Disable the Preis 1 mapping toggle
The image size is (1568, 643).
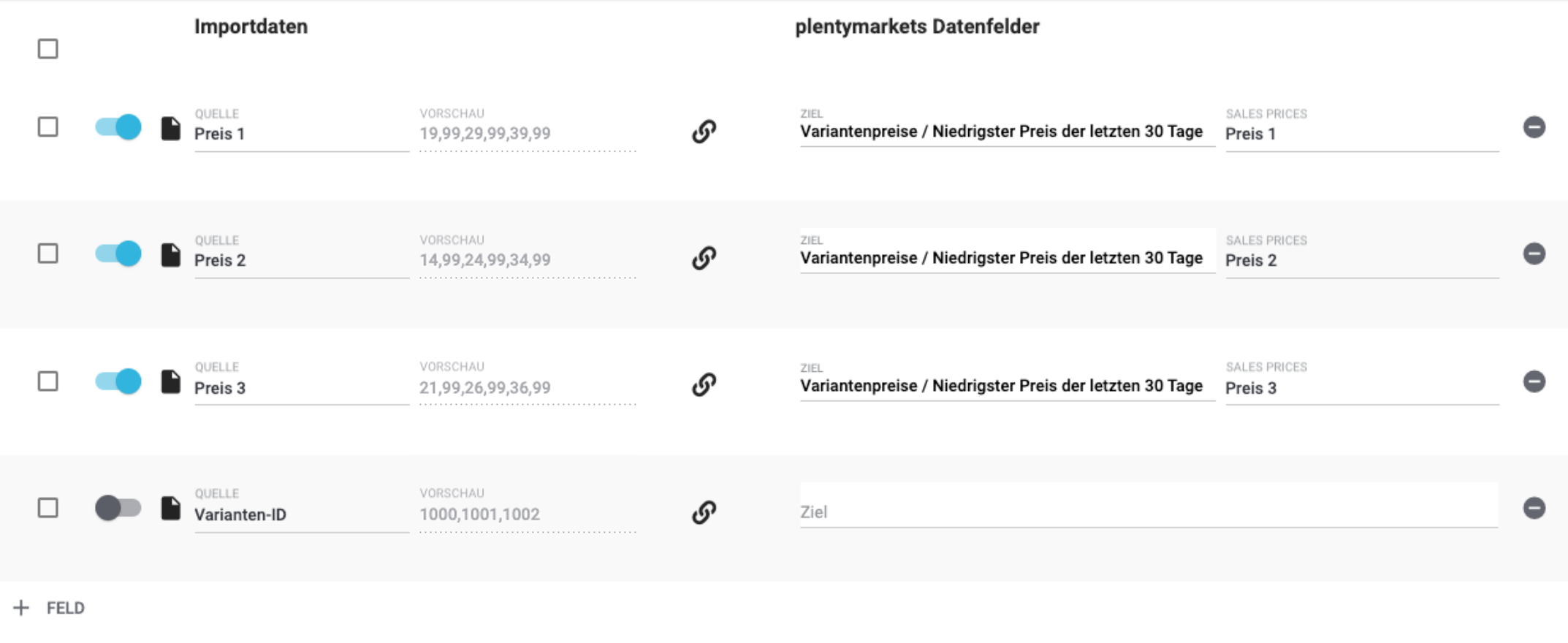pos(118,127)
